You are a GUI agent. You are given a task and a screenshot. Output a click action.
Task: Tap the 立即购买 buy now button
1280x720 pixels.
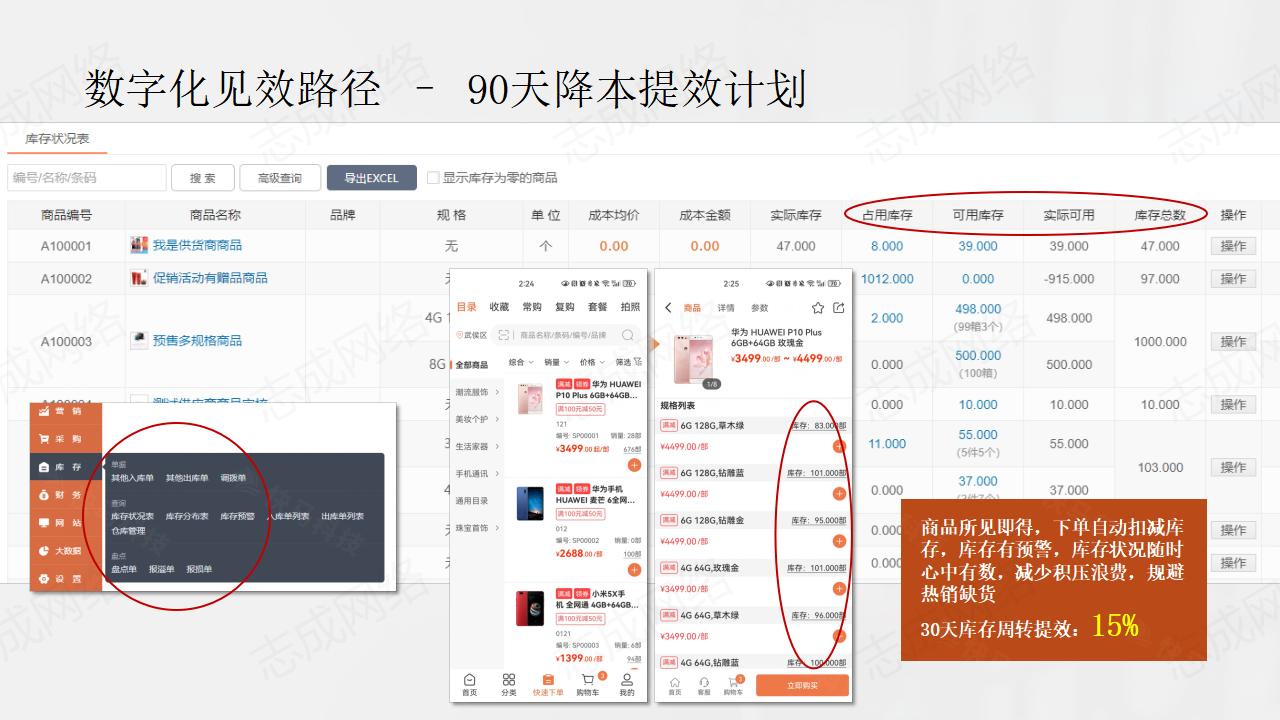(802, 685)
